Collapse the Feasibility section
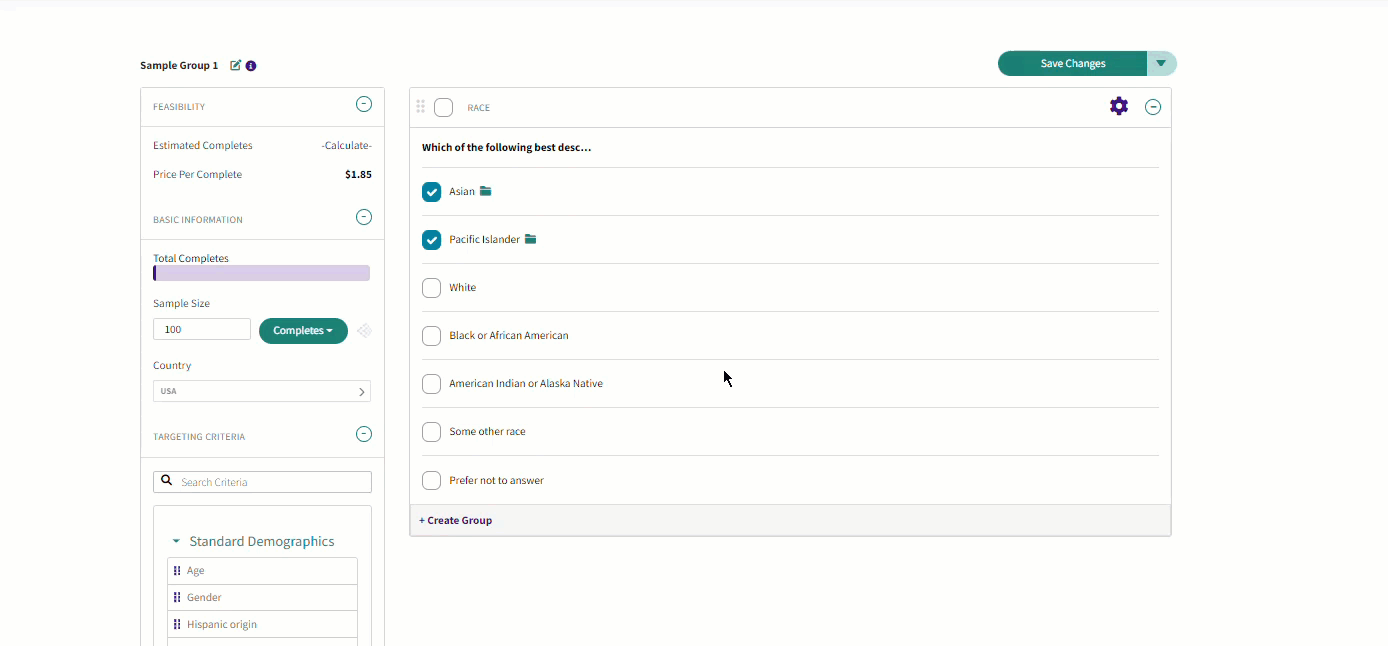 [x=364, y=104]
